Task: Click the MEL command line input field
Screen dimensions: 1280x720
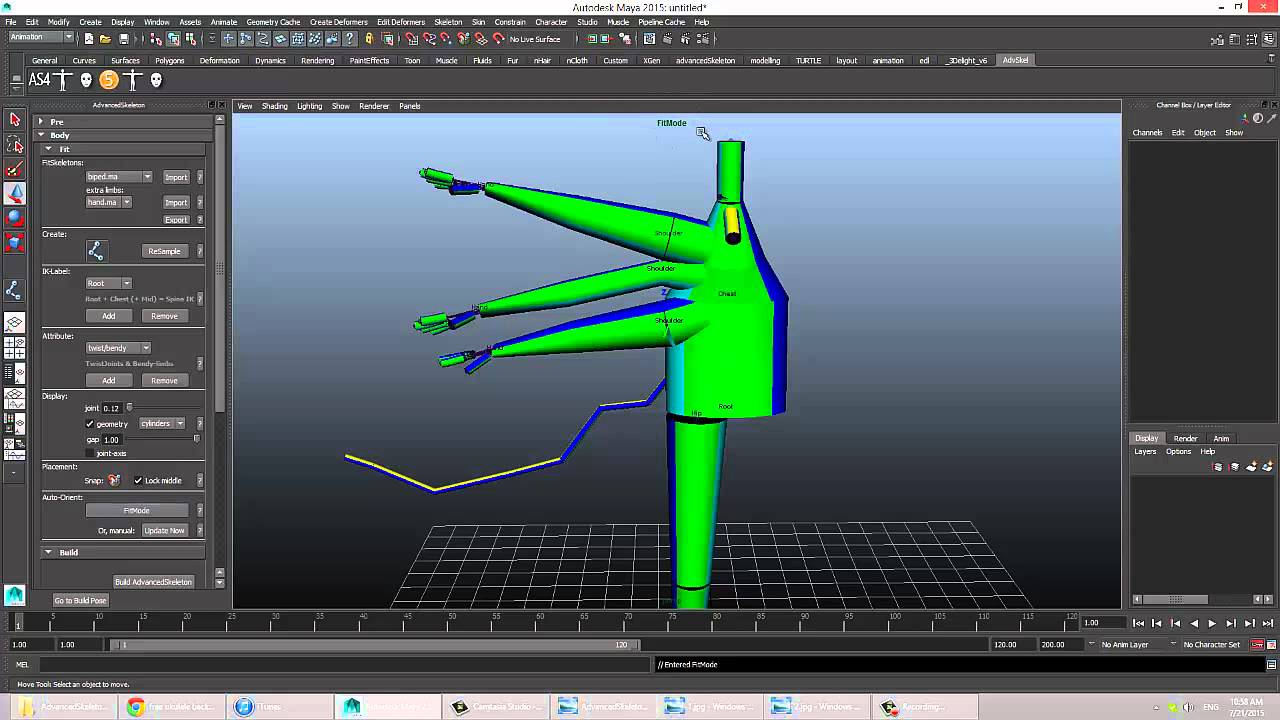Action: (345, 665)
